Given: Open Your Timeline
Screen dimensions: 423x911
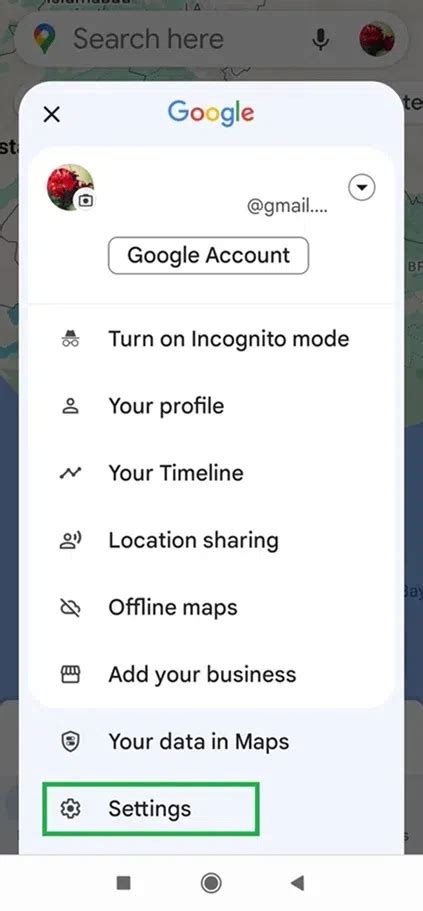Looking at the screenshot, I should tap(212, 473).
